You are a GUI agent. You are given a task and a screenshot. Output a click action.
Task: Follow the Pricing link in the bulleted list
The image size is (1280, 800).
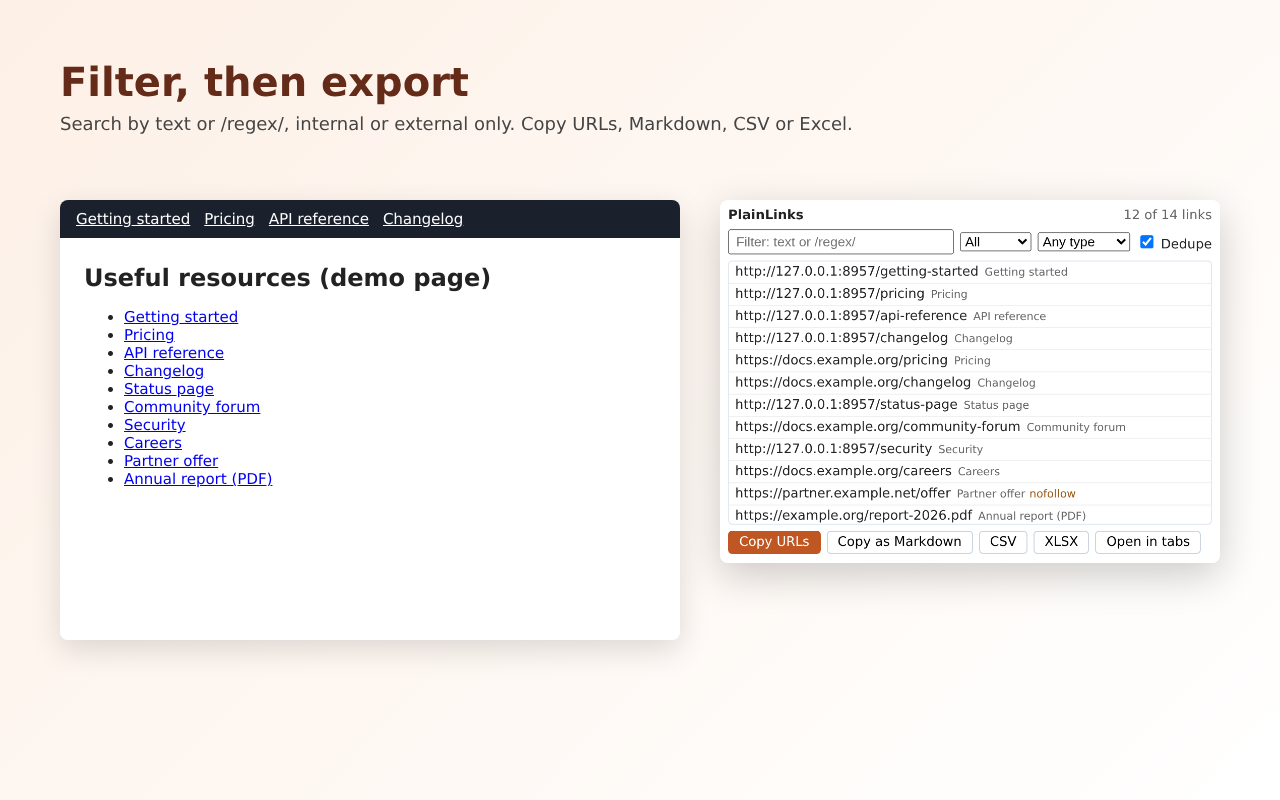(x=149, y=335)
